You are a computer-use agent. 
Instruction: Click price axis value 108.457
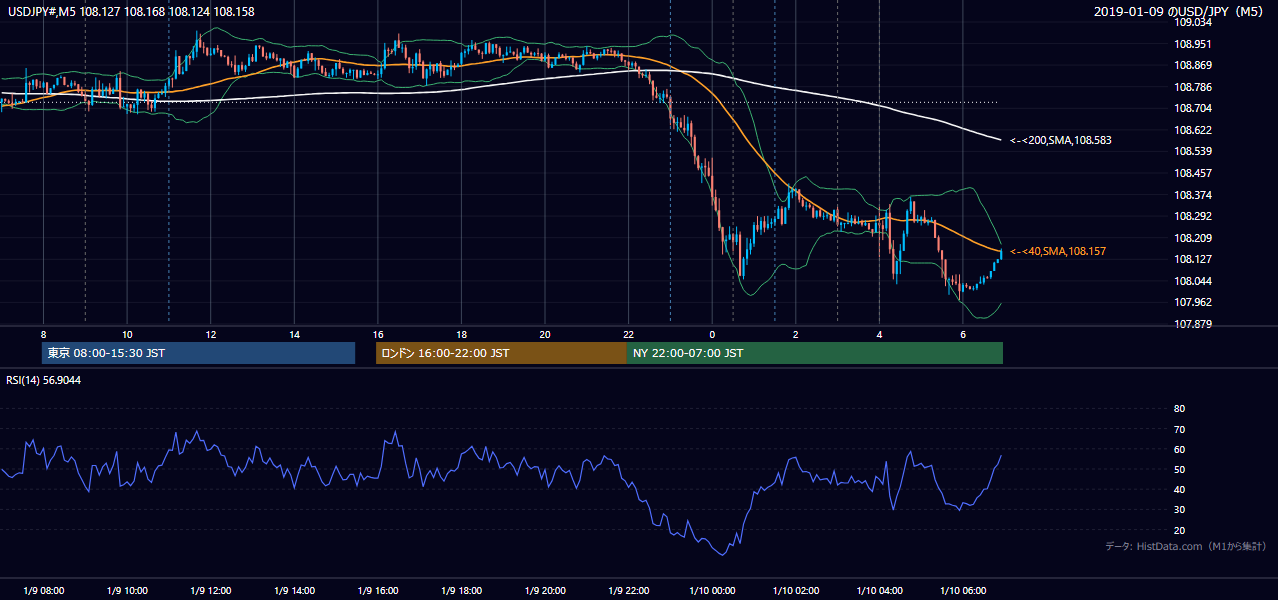click(1192, 173)
